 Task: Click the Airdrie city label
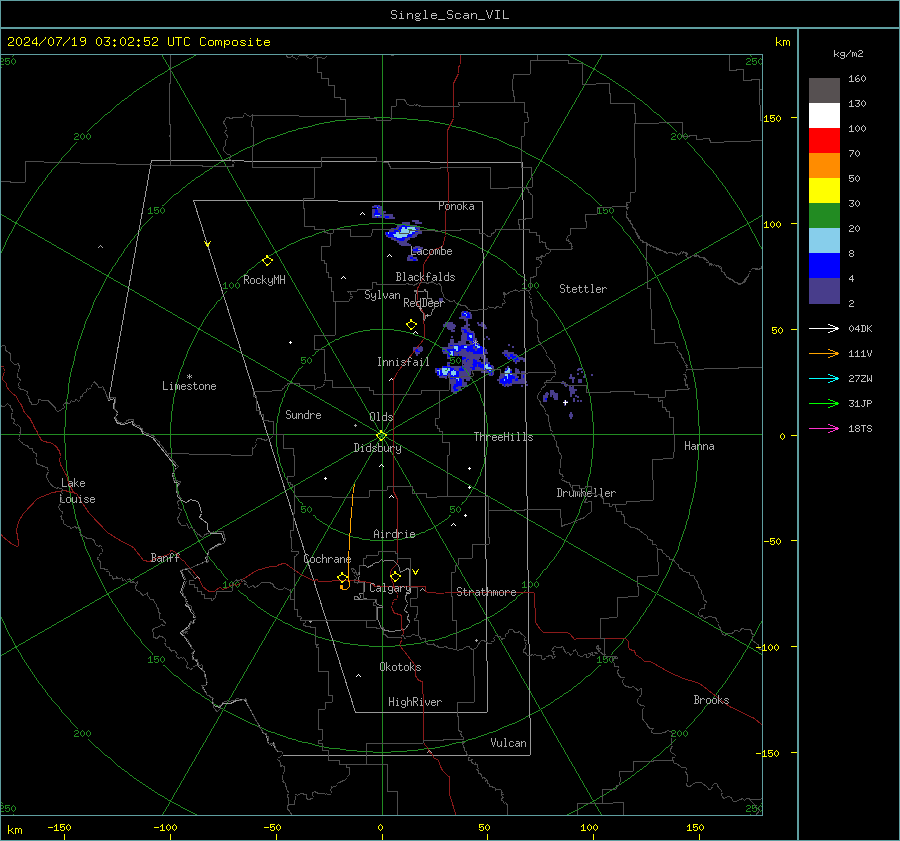[x=394, y=534]
